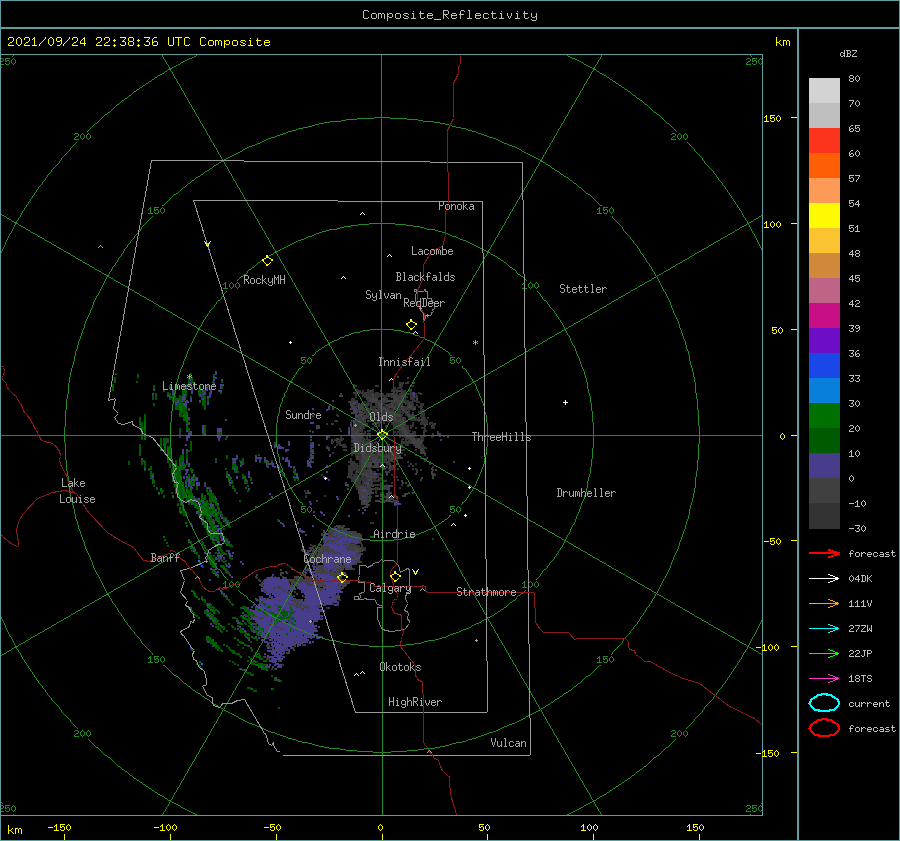
Task: Select the orange 111V arrow icon
Action: tap(824, 603)
